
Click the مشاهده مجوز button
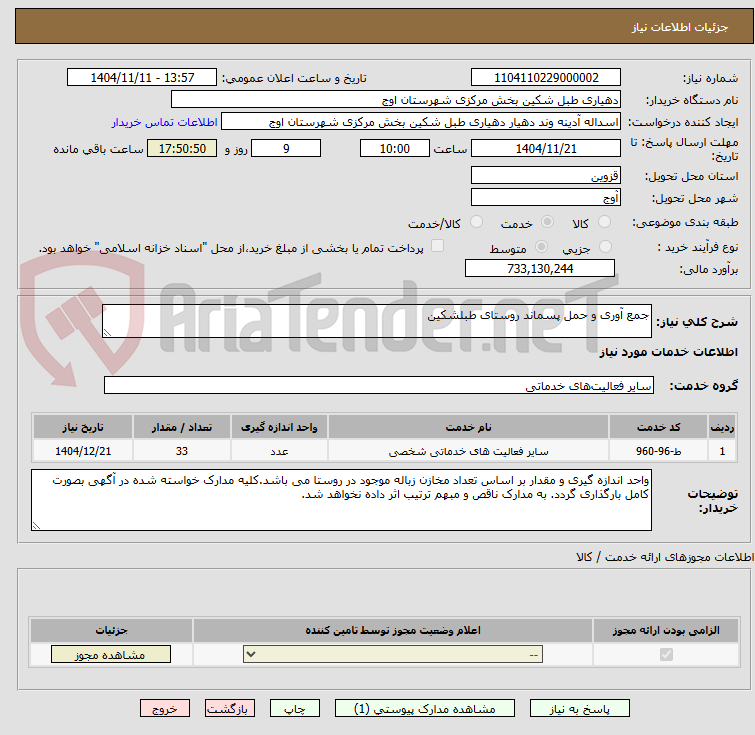click(x=111, y=655)
